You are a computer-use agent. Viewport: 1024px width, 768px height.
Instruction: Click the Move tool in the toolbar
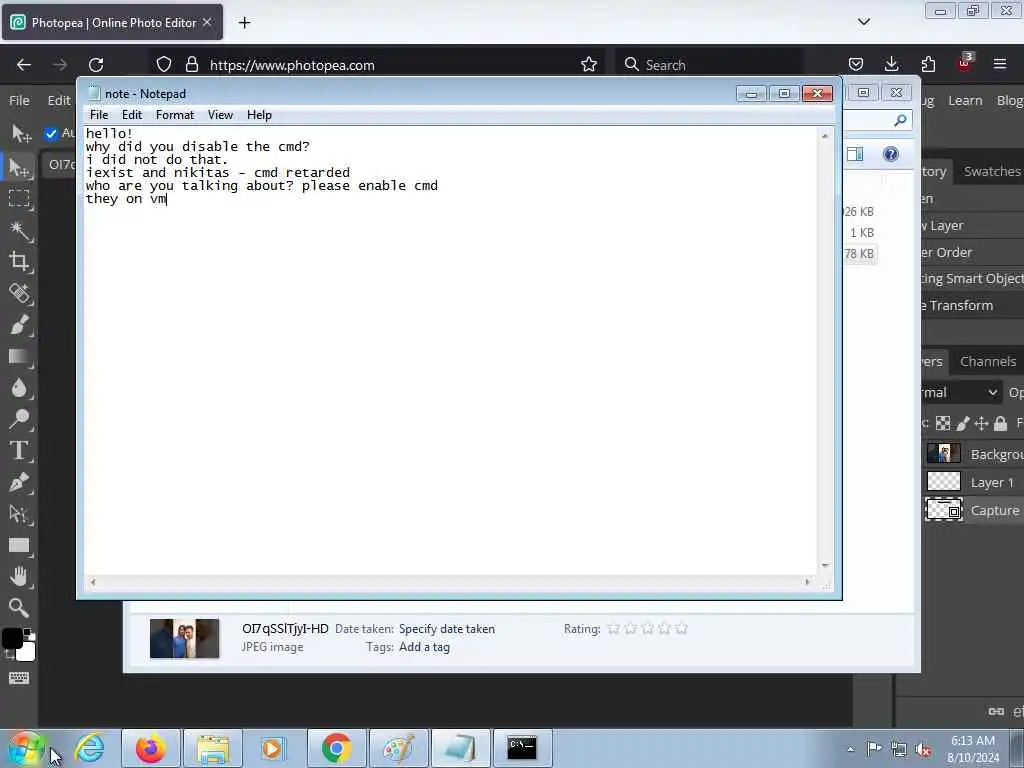tap(19, 168)
